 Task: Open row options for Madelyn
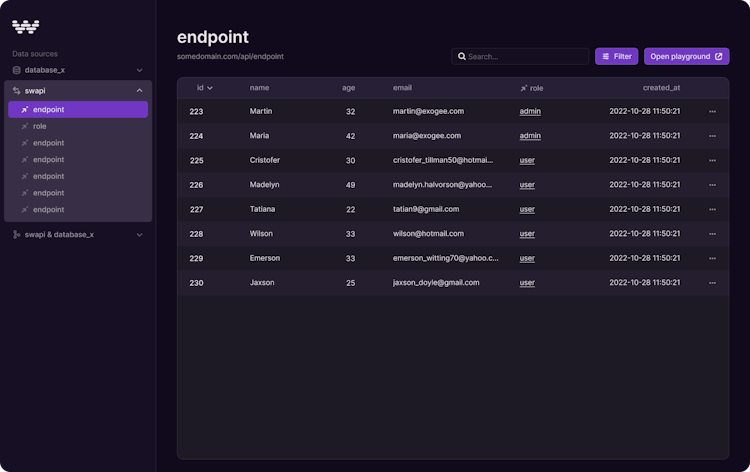[712, 185]
